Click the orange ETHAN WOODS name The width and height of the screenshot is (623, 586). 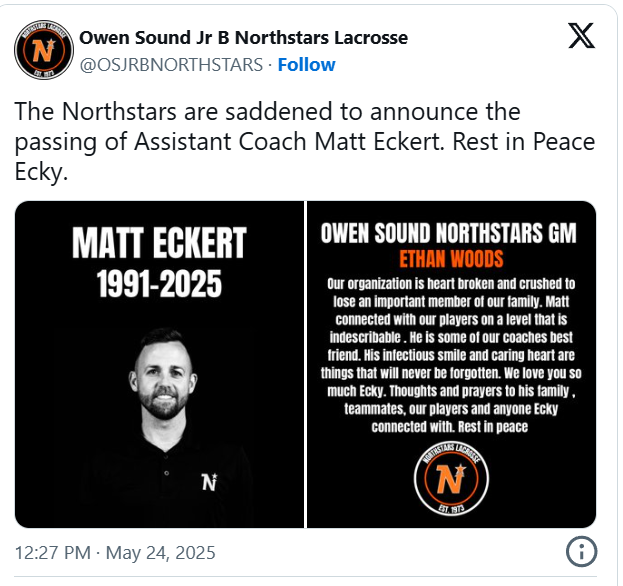pos(451,260)
